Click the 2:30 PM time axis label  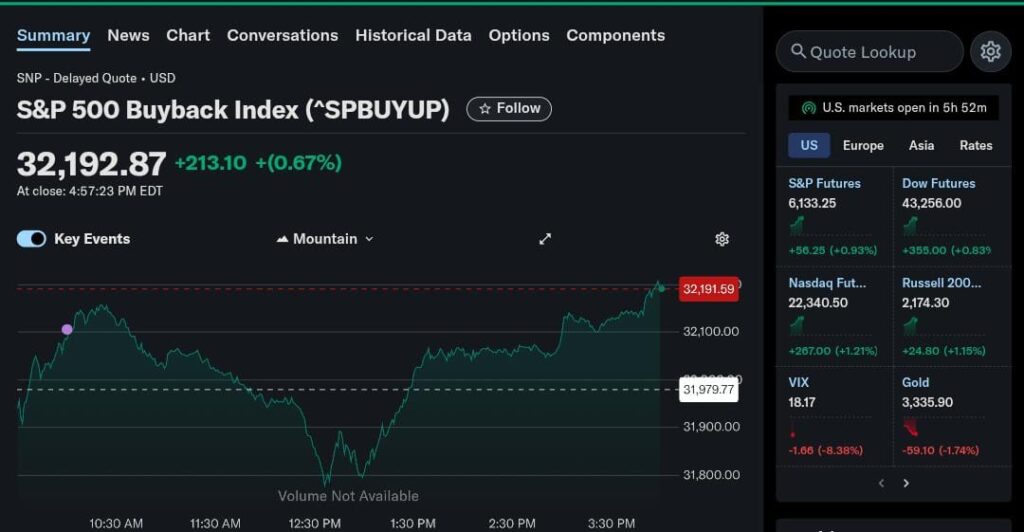(x=512, y=524)
